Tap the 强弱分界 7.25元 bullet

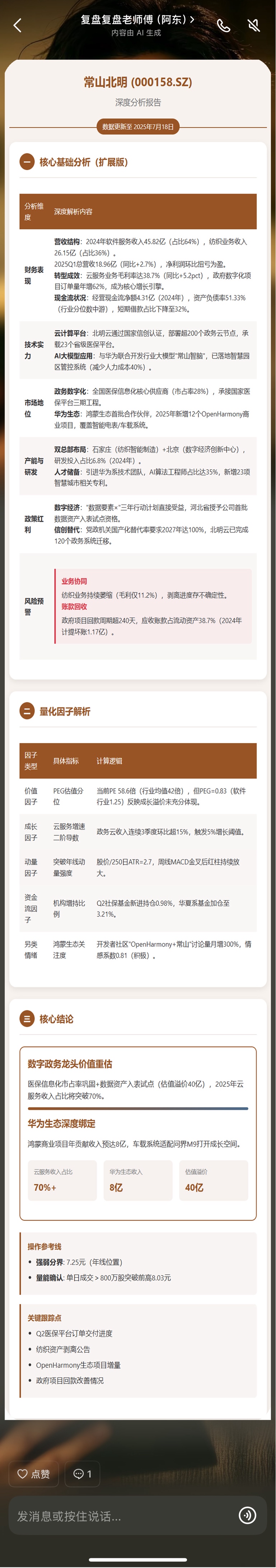(x=79, y=1262)
